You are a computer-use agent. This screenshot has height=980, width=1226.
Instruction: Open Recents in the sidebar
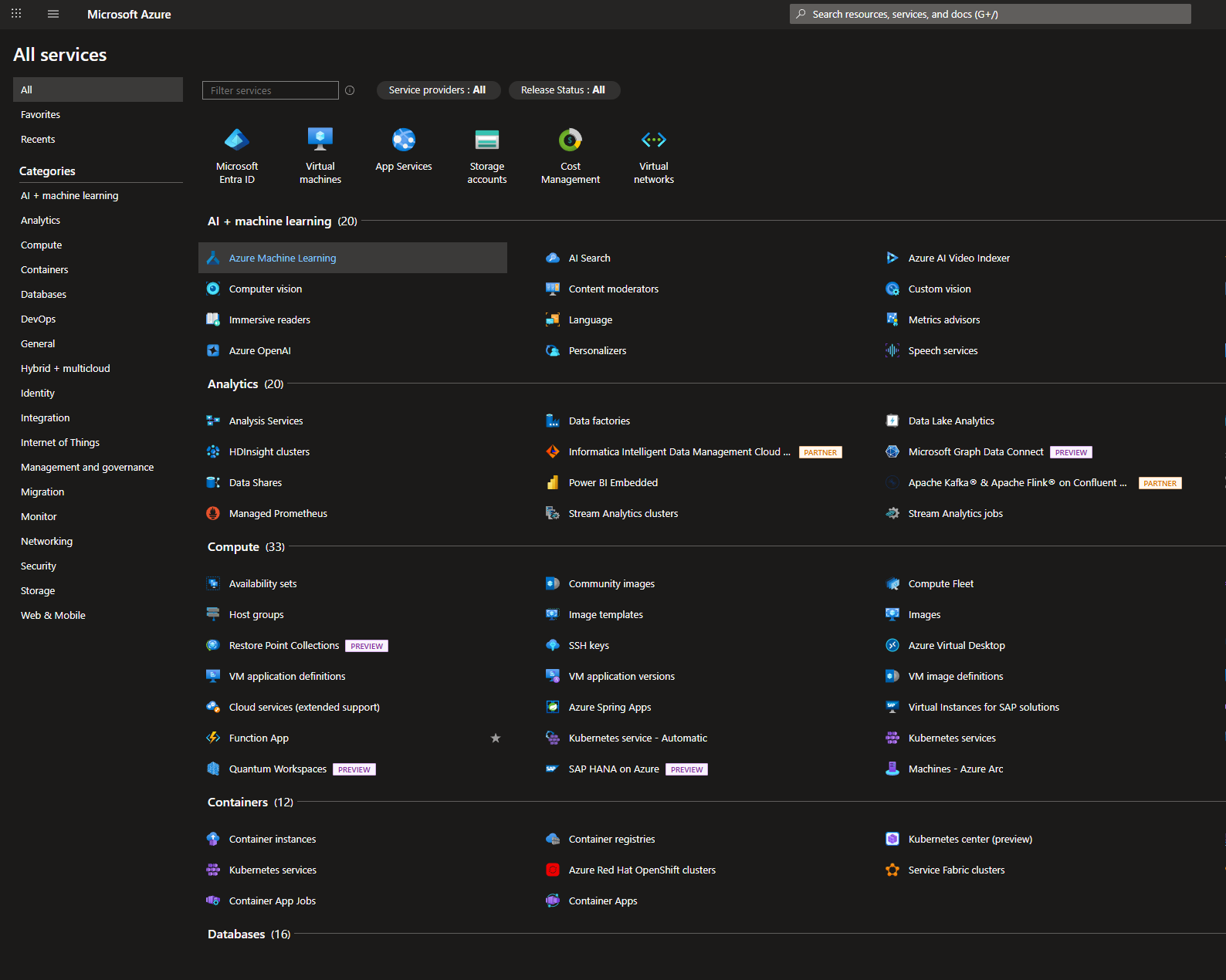(38, 139)
